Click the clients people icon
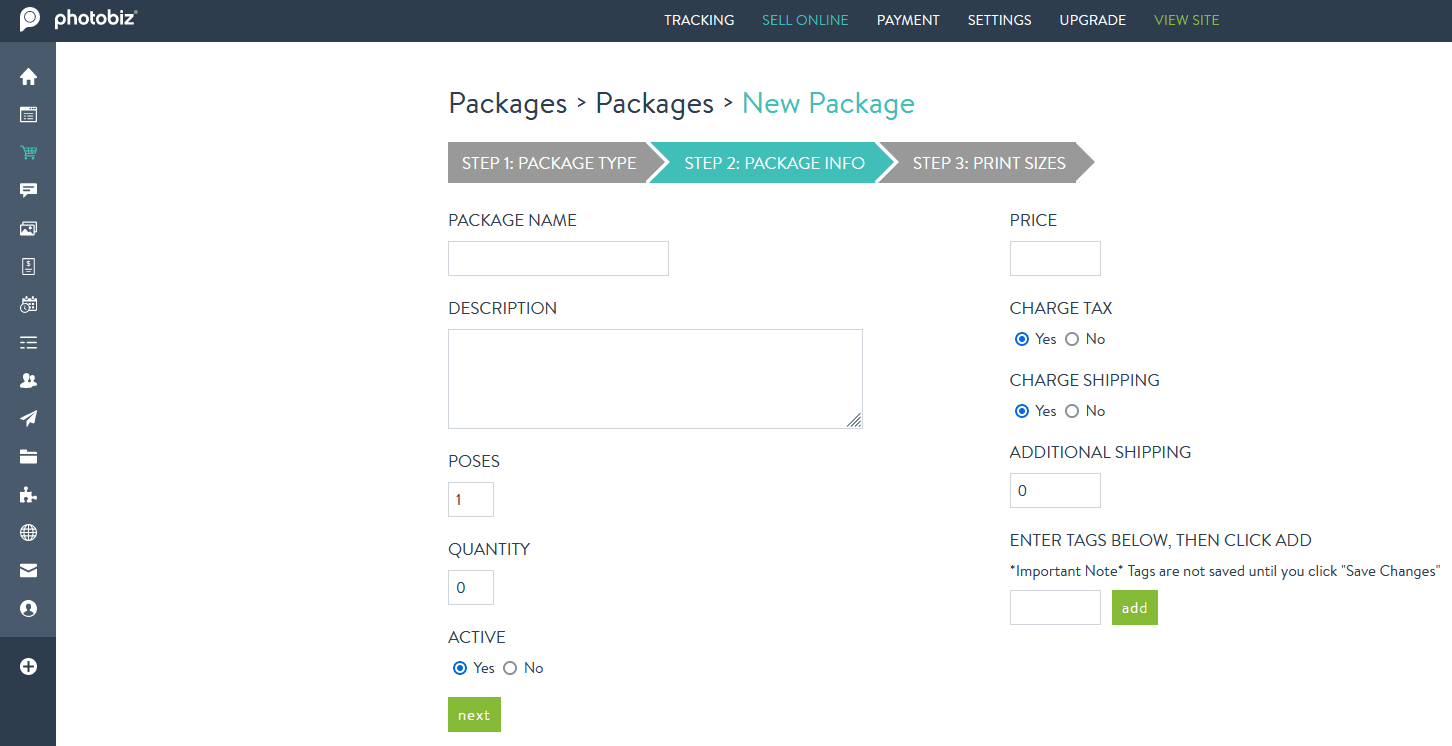 pyautogui.click(x=28, y=380)
